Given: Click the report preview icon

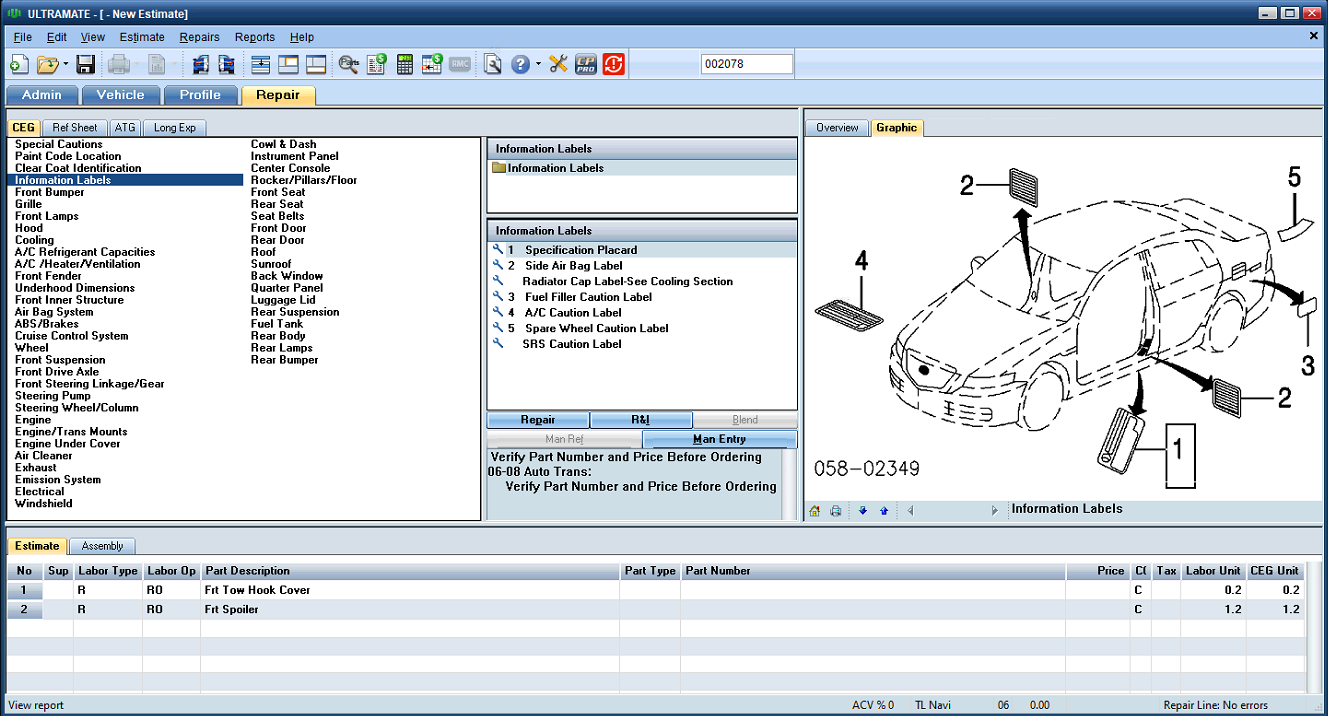Looking at the screenshot, I should point(493,65).
